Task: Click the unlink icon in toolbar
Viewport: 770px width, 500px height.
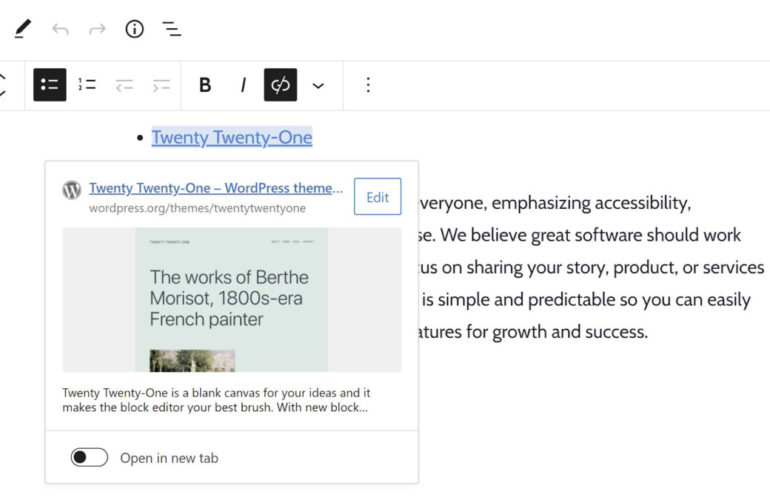Action: pos(280,85)
